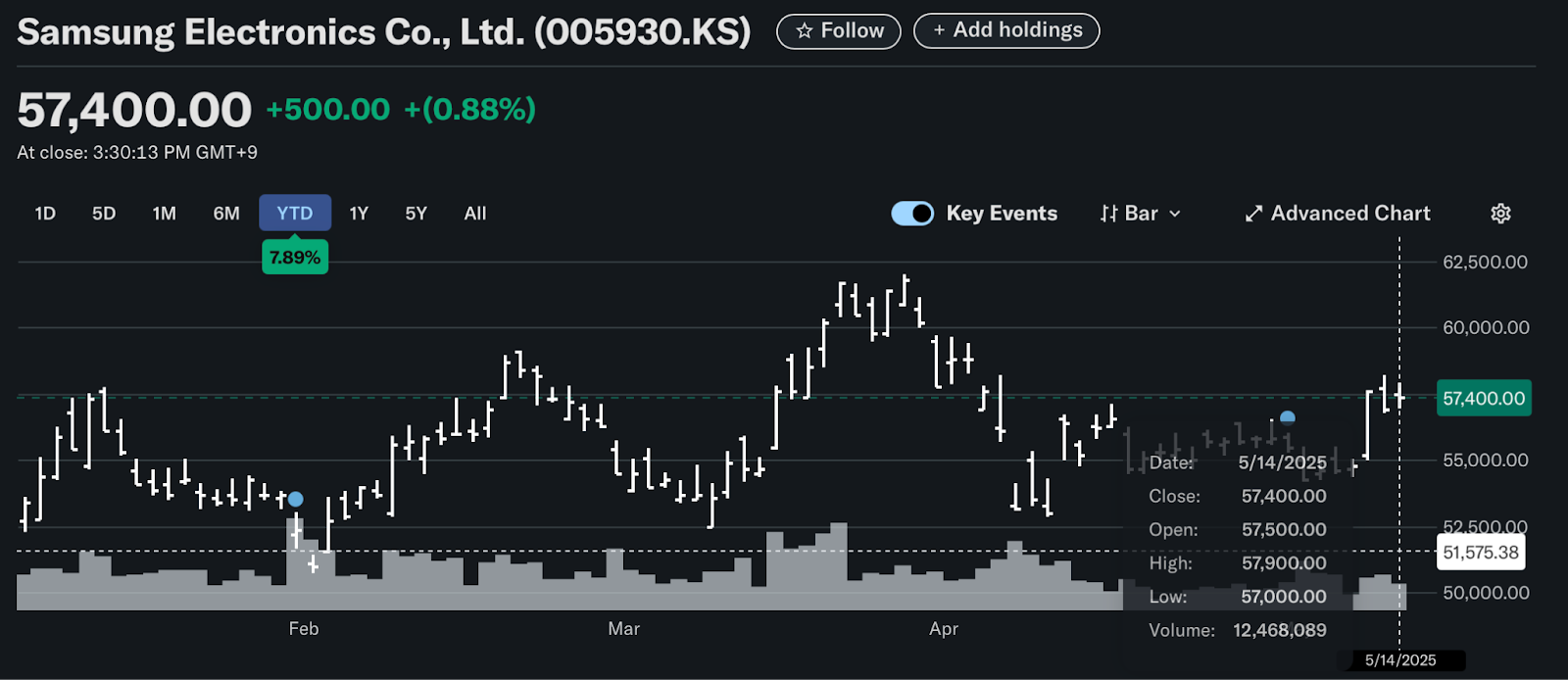Select the 1Y time range
Screen dimensions: 1568x680
(359, 214)
